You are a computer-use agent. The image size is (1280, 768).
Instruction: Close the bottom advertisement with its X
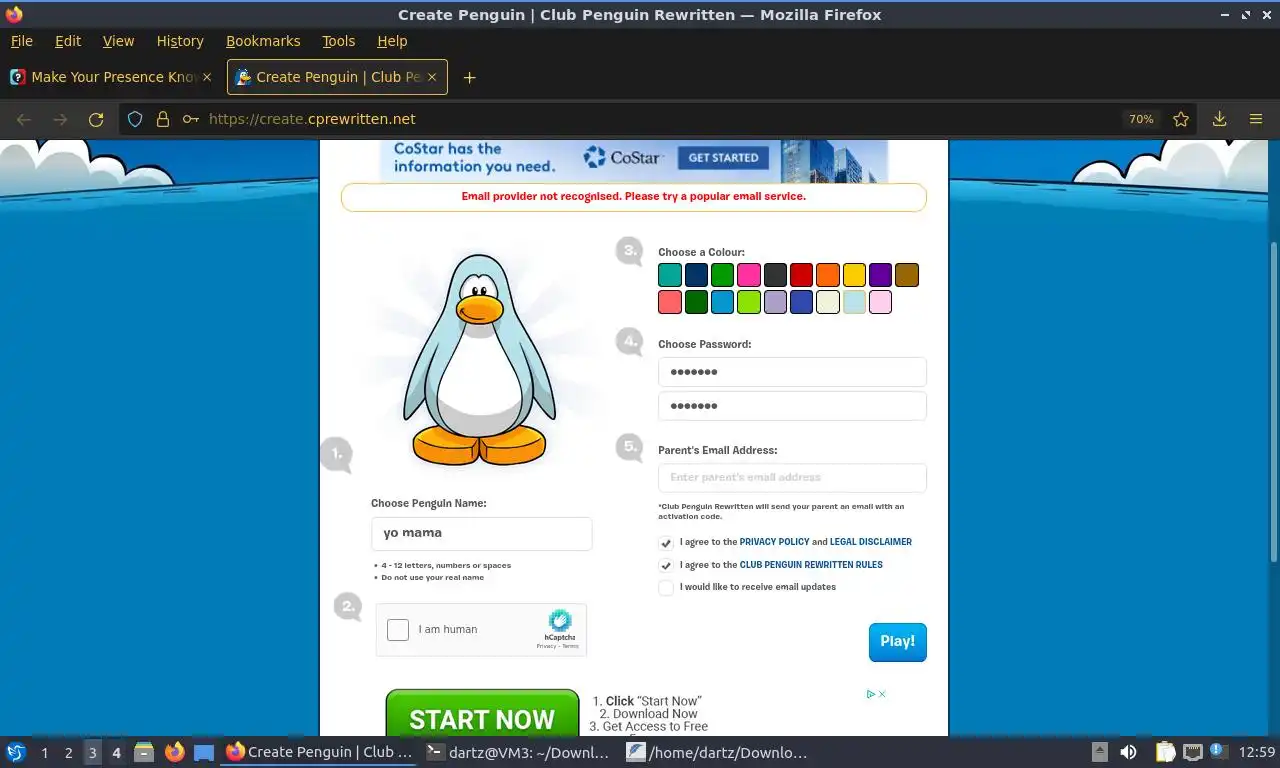[x=882, y=694]
